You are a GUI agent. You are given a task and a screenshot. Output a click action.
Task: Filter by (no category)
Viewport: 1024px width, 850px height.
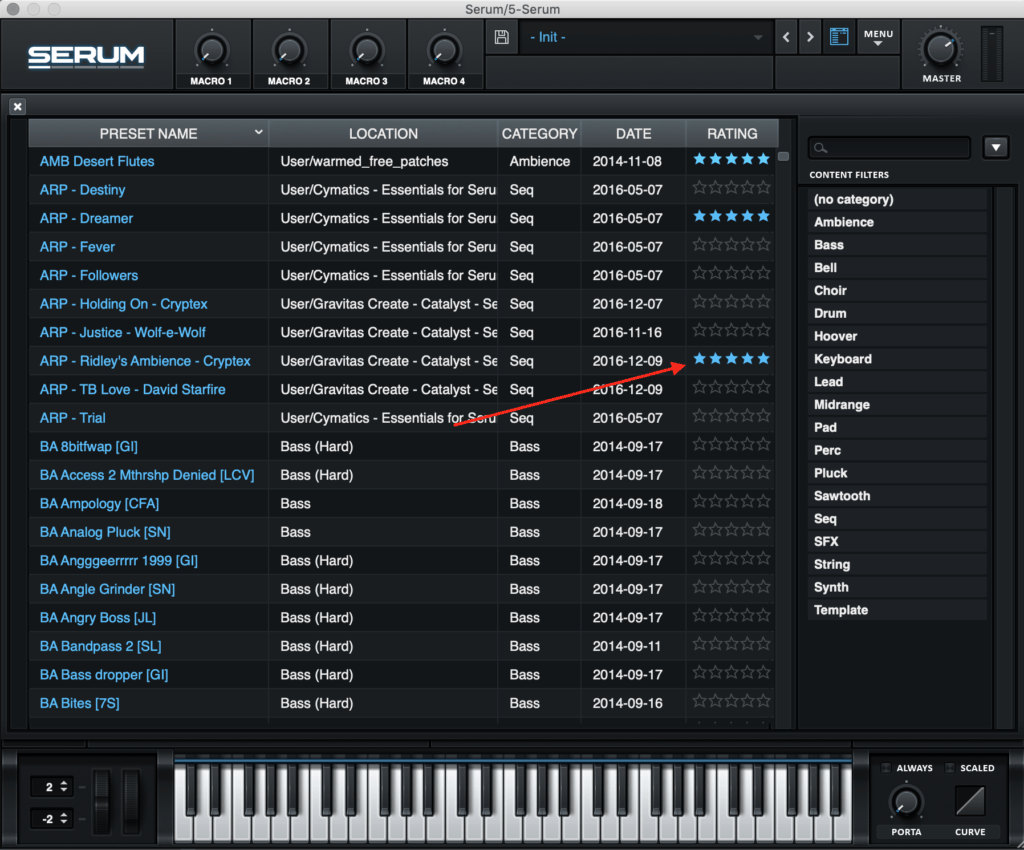coord(897,199)
